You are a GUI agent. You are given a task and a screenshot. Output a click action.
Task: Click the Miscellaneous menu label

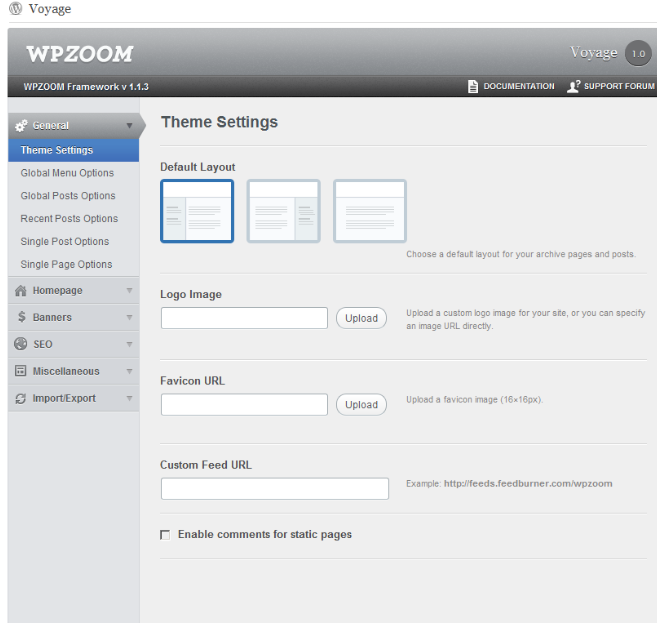pos(66,371)
